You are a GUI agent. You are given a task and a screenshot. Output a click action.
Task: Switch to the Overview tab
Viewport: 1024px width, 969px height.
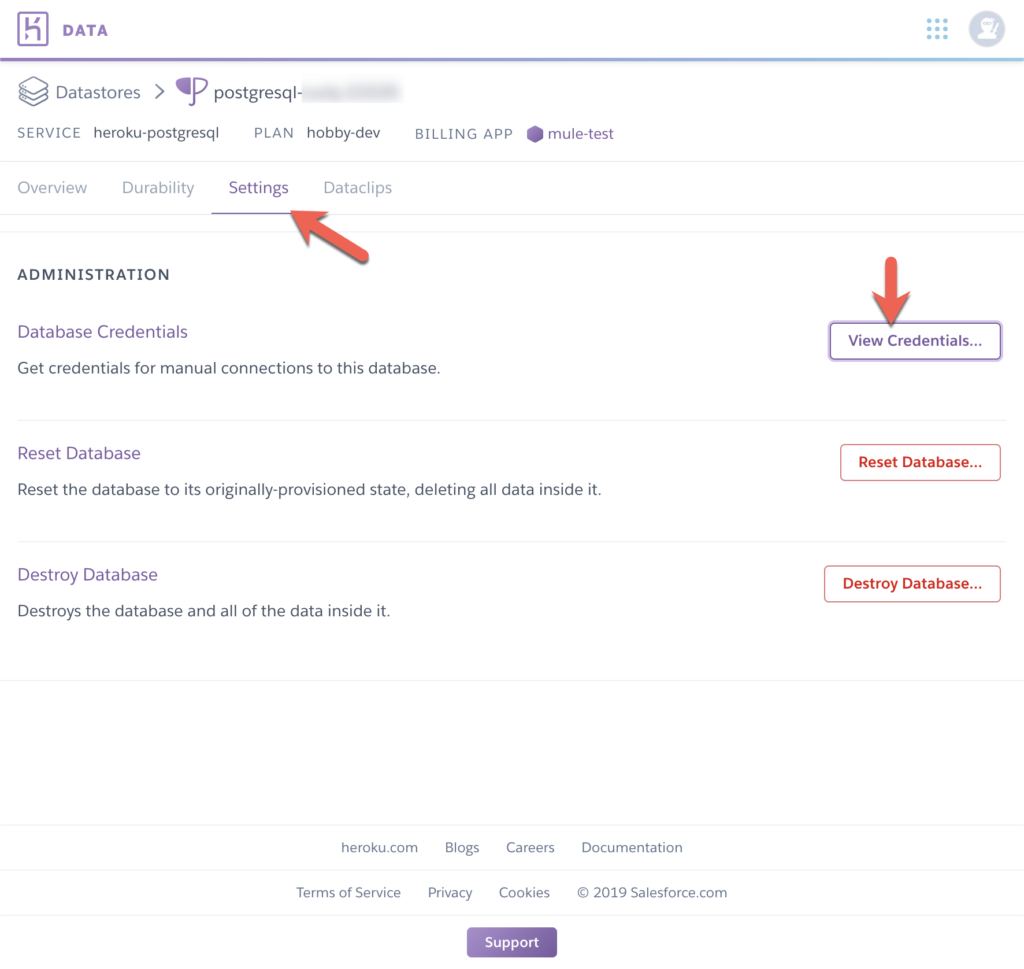(x=52, y=188)
